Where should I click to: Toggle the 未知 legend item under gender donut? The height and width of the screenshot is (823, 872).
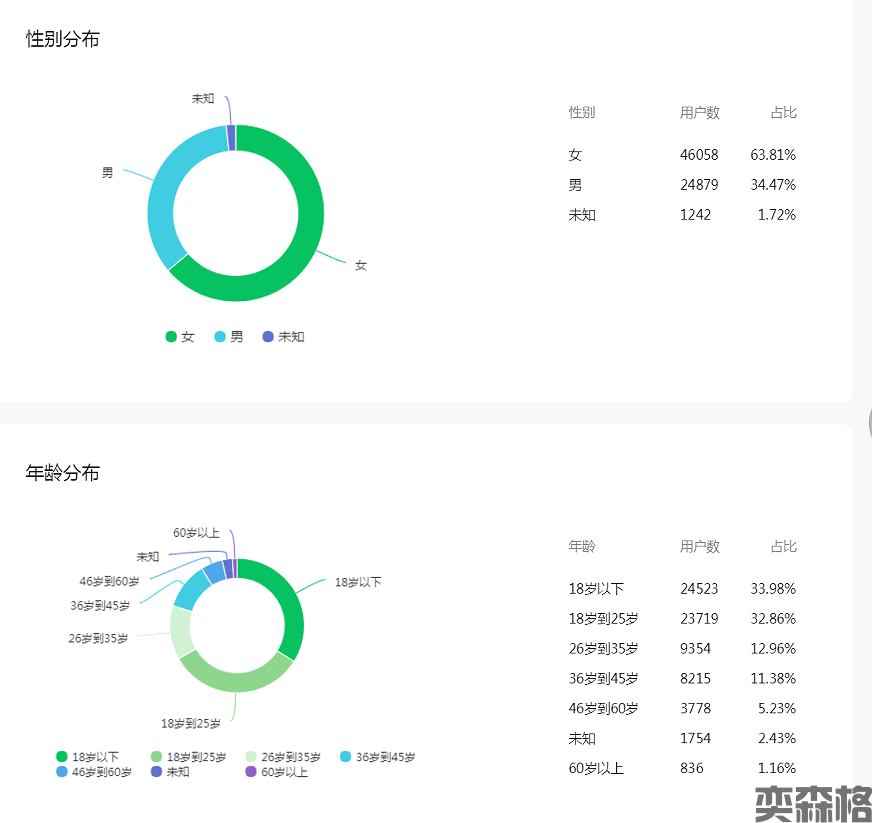[283, 337]
